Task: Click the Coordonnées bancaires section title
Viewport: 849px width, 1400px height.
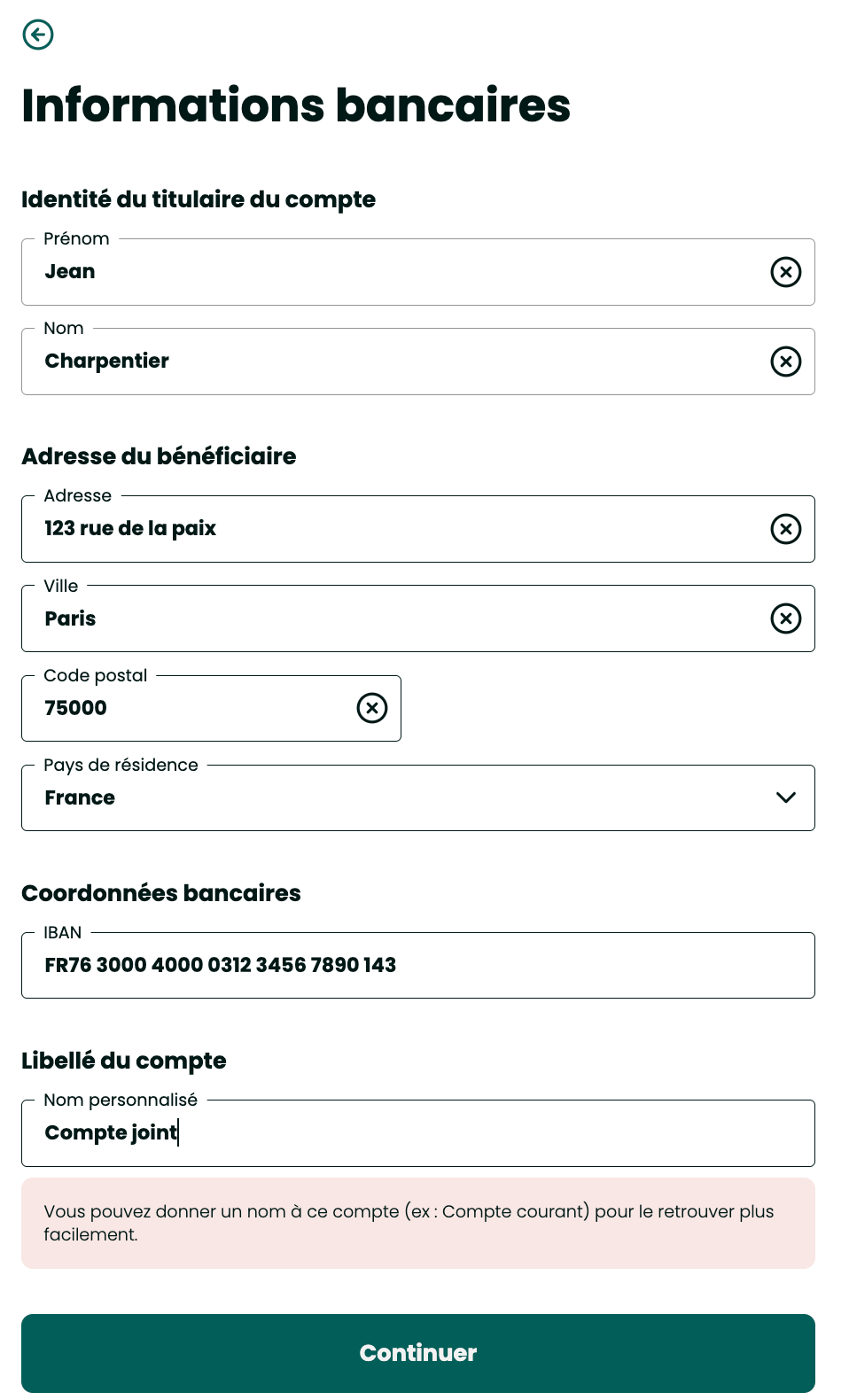Action: click(x=161, y=893)
